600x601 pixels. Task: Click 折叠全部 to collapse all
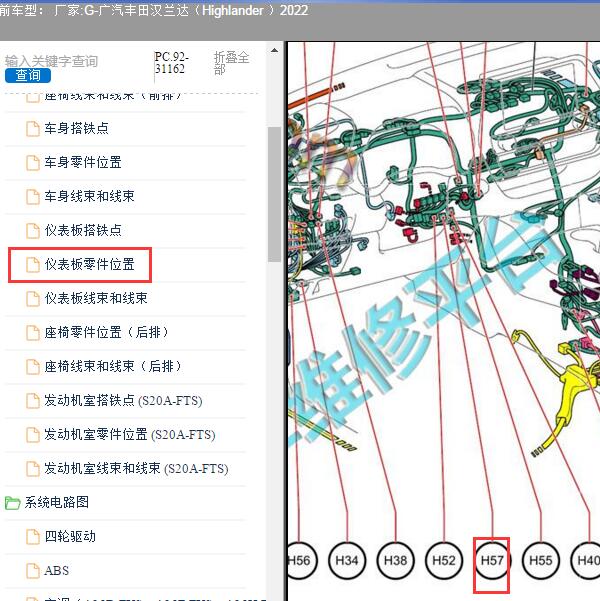click(231, 62)
